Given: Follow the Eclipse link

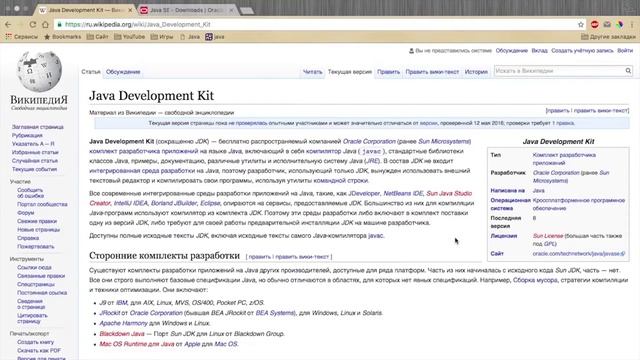Looking at the screenshot, I should (x=210, y=203).
